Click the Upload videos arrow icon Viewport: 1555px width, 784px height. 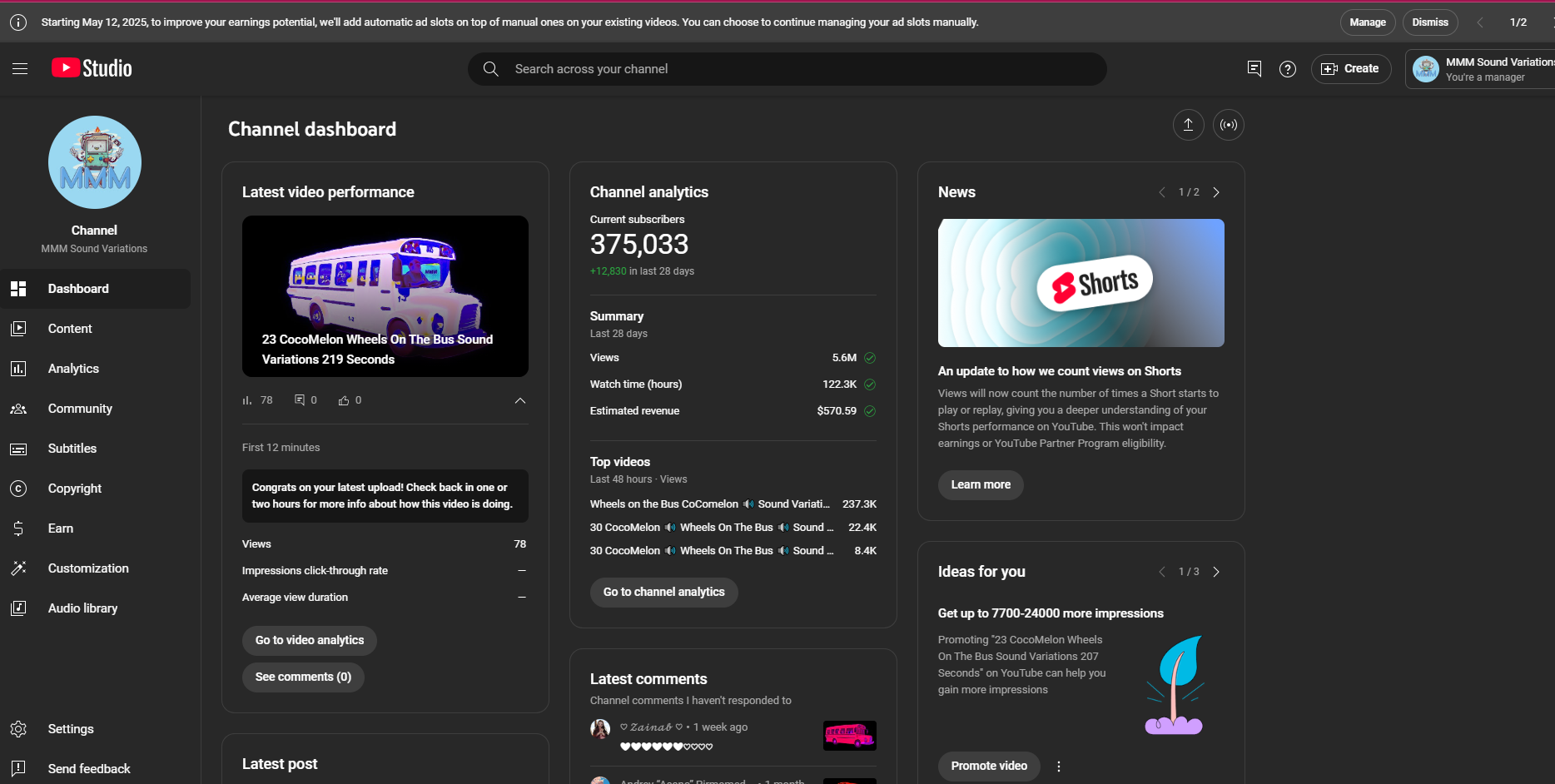click(x=1189, y=125)
